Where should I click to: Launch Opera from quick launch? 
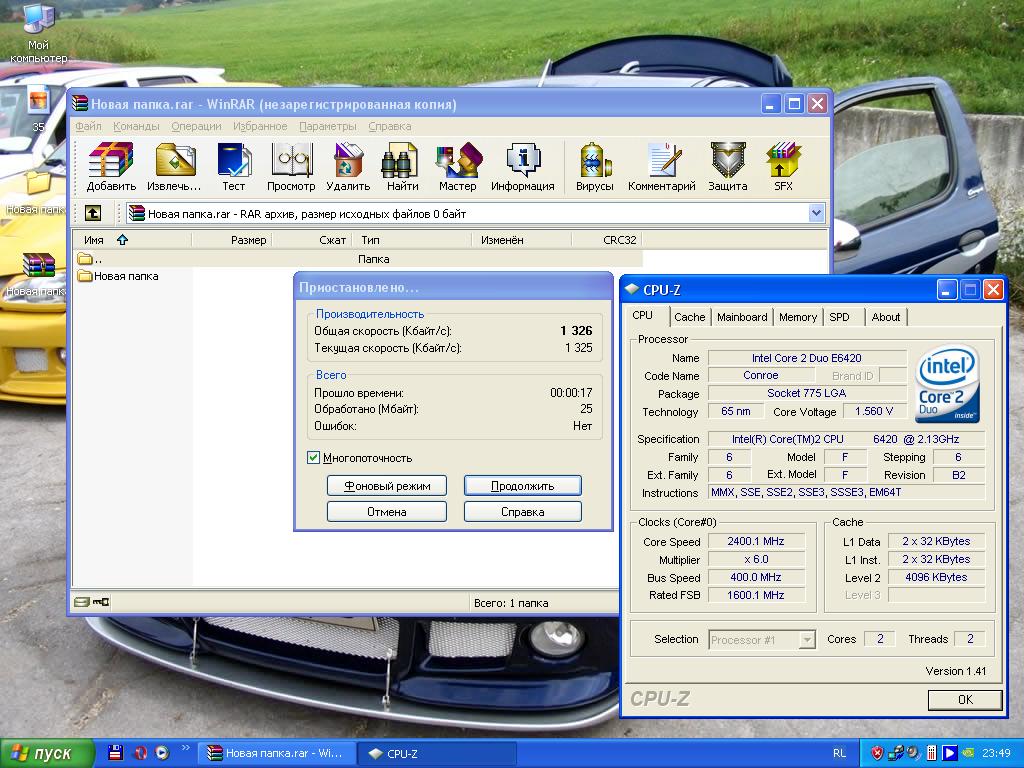(140, 753)
